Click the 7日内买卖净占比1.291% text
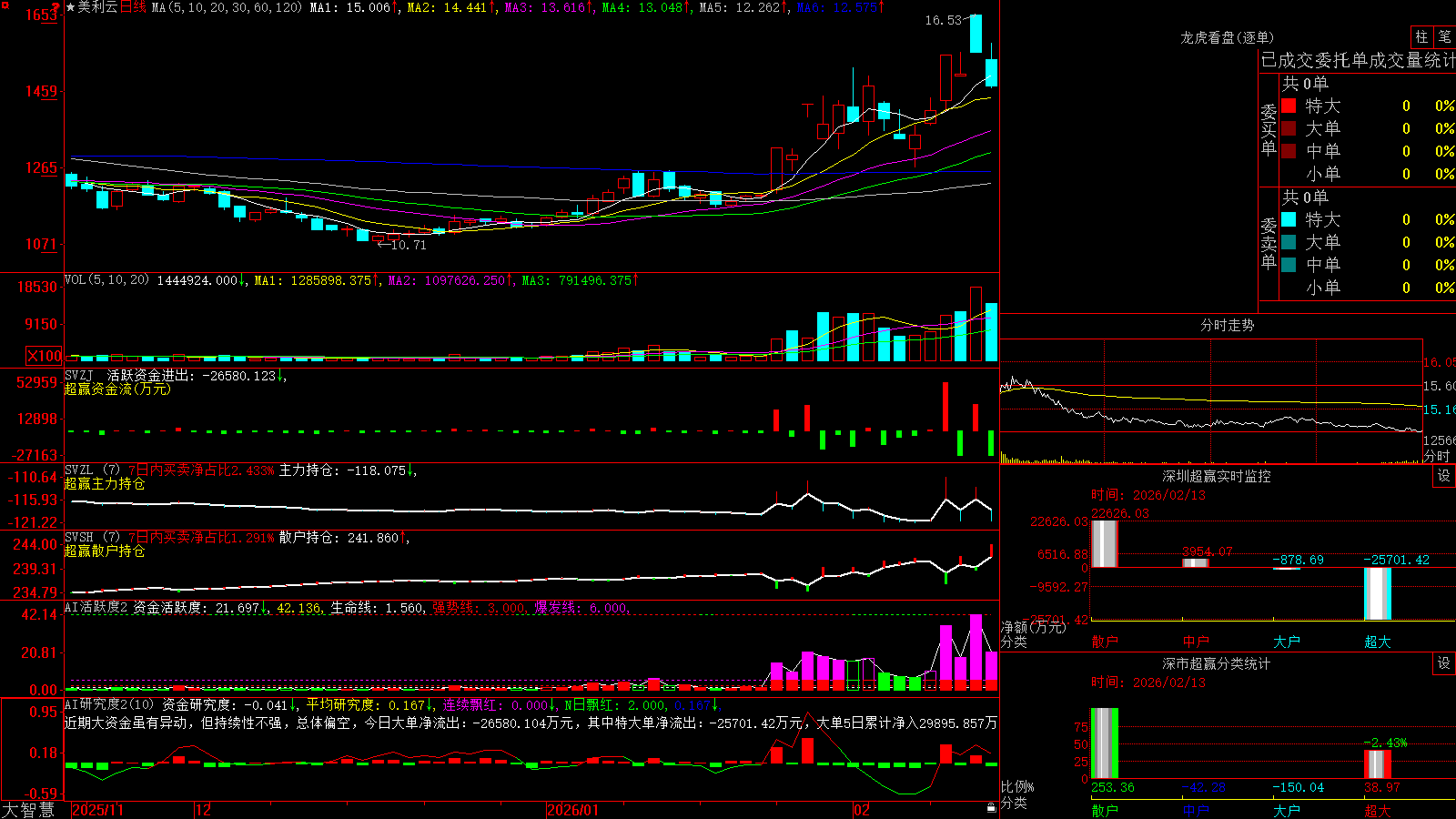Viewport: 1456px width, 819px height. (201, 538)
